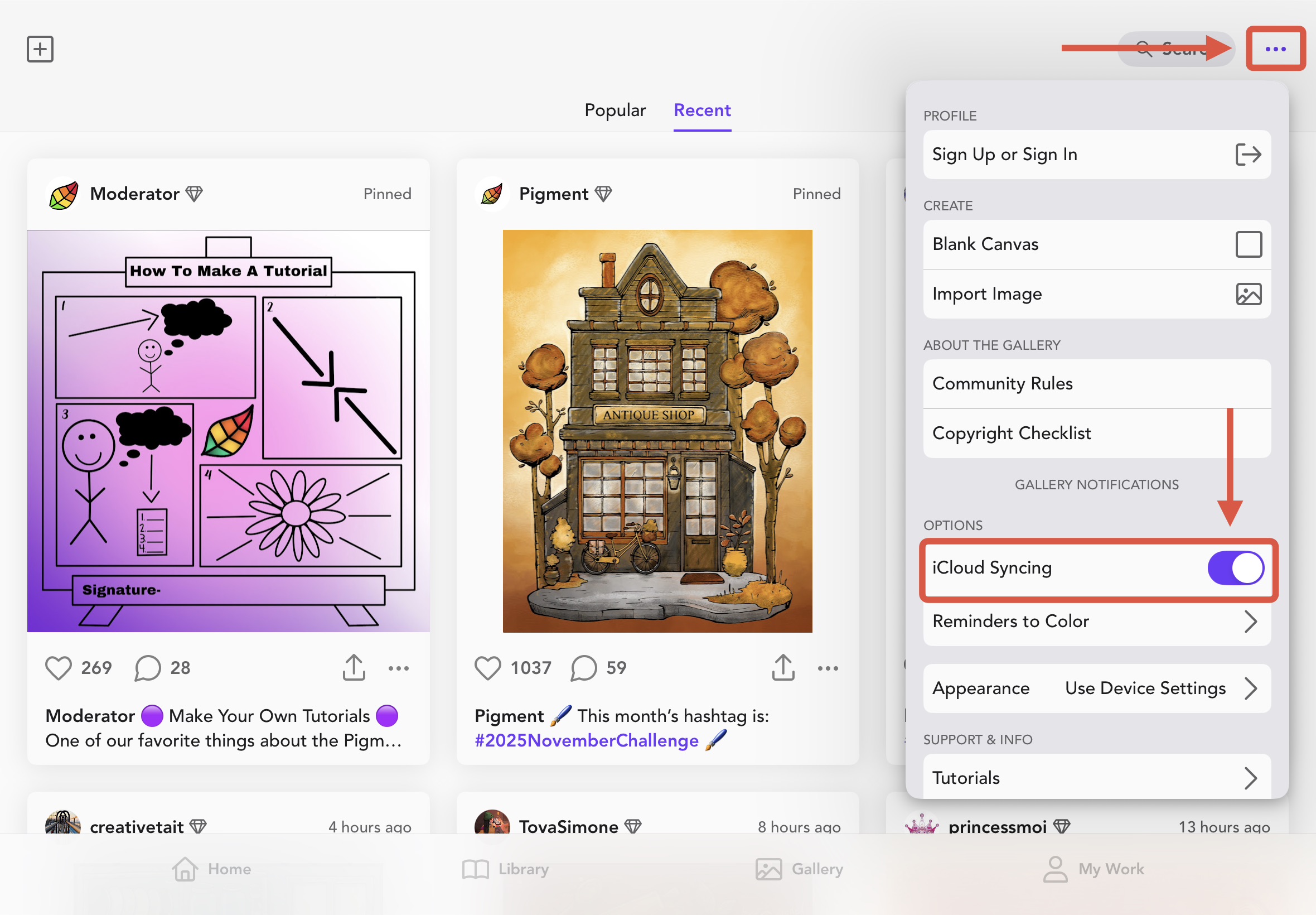This screenshot has height=915, width=1316.
Task: Like the Moderator tutorial post
Action: (59, 668)
